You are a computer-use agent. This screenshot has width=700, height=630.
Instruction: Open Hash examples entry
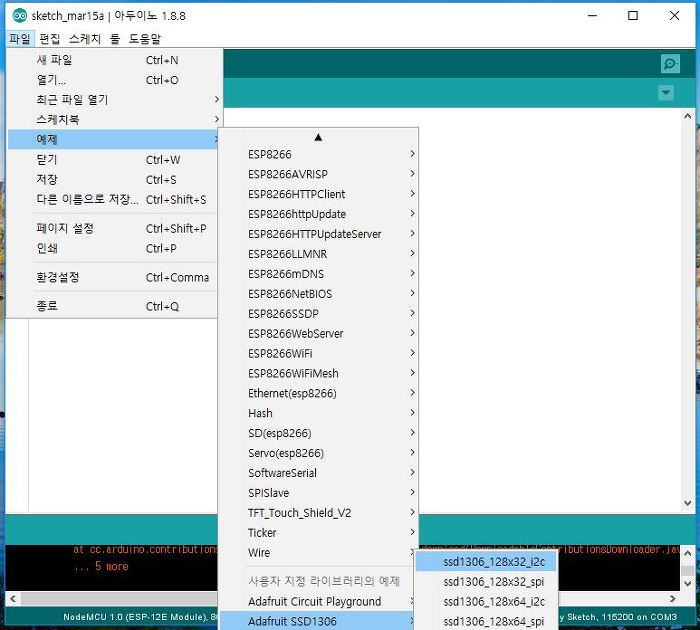[318, 413]
